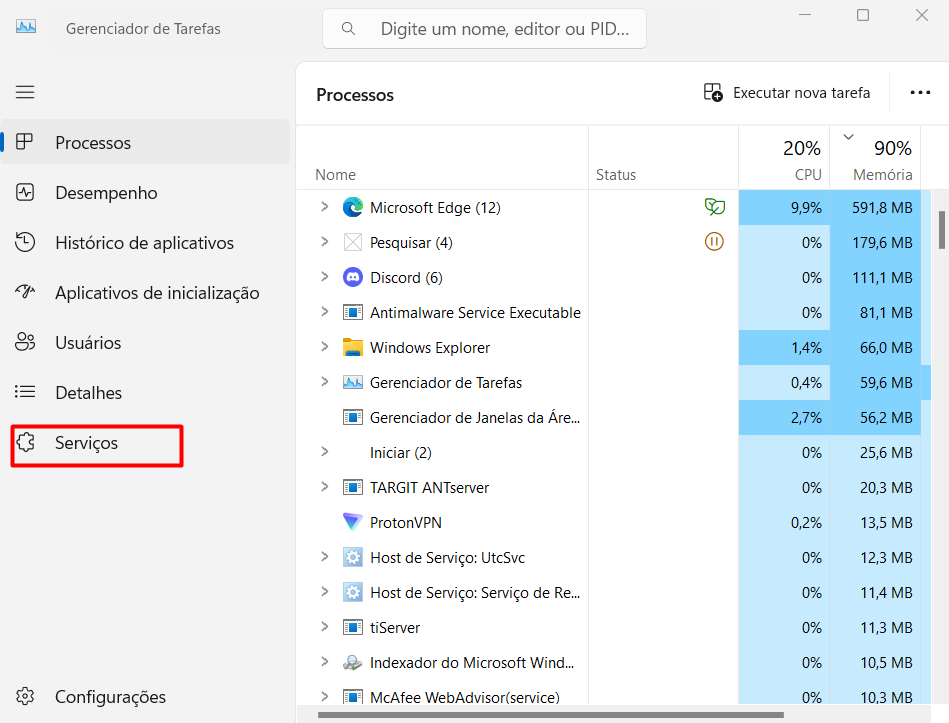Expand the Microsoft Edge (12) process group
The width and height of the screenshot is (949, 723).
coord(324,207)
